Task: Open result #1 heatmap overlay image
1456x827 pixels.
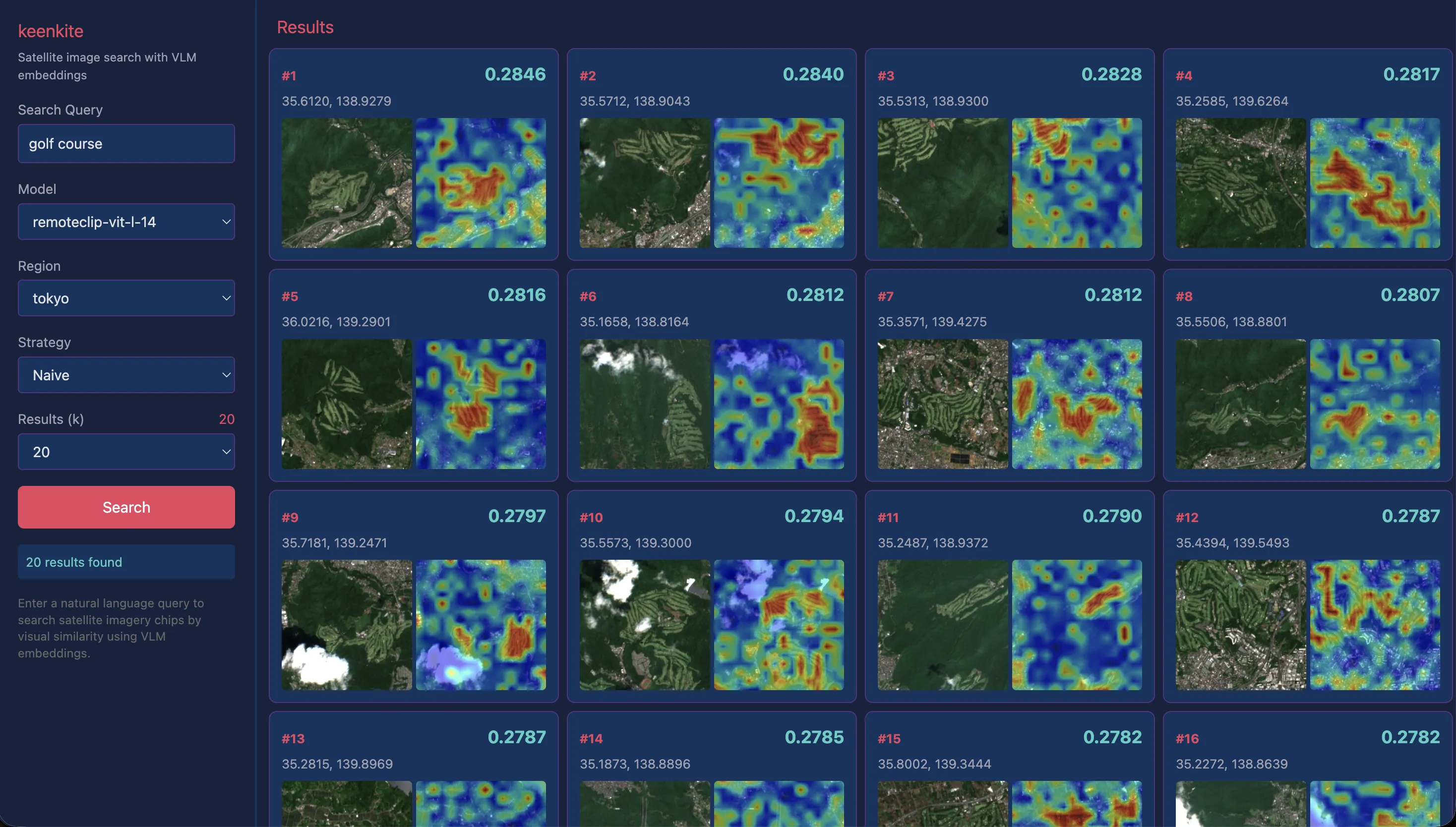Action: tap(481, 183)
